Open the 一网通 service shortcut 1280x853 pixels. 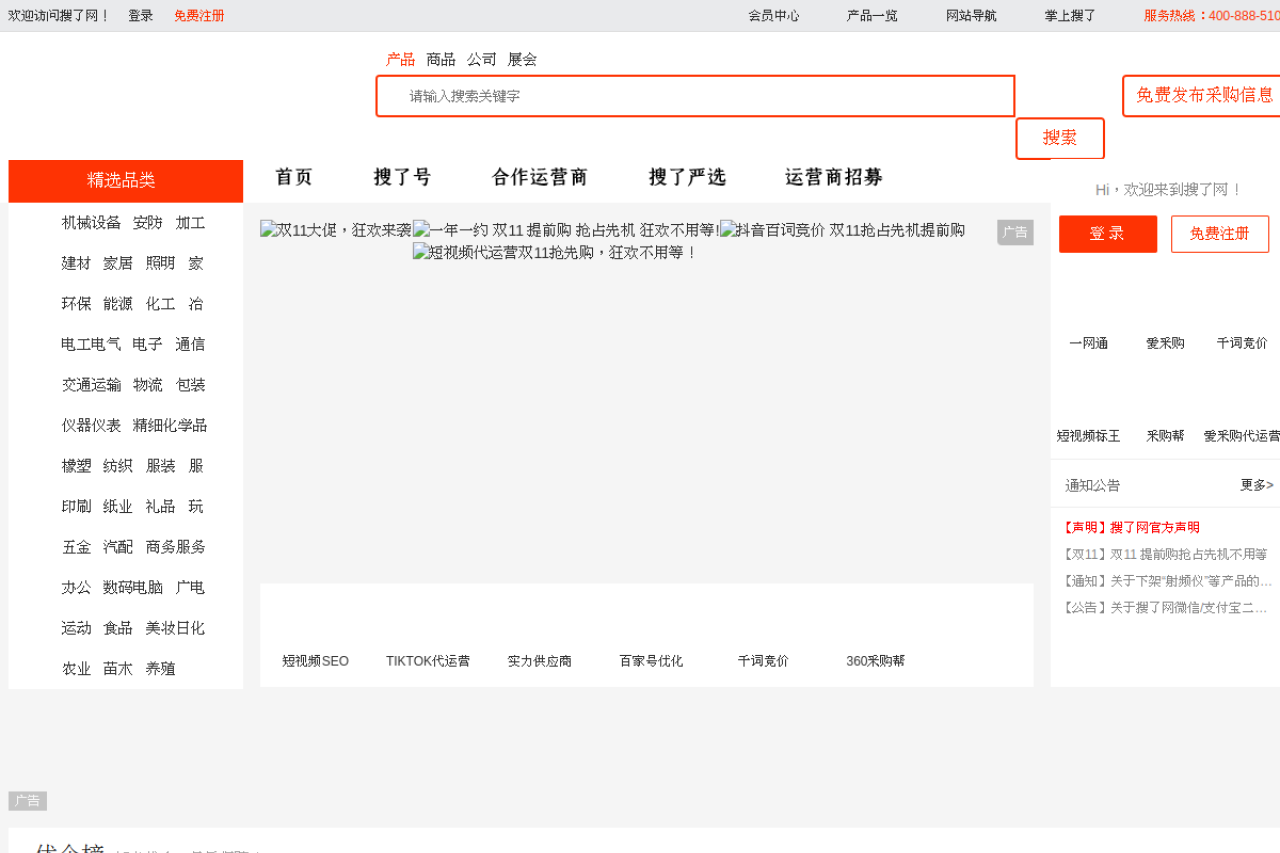1088,343
